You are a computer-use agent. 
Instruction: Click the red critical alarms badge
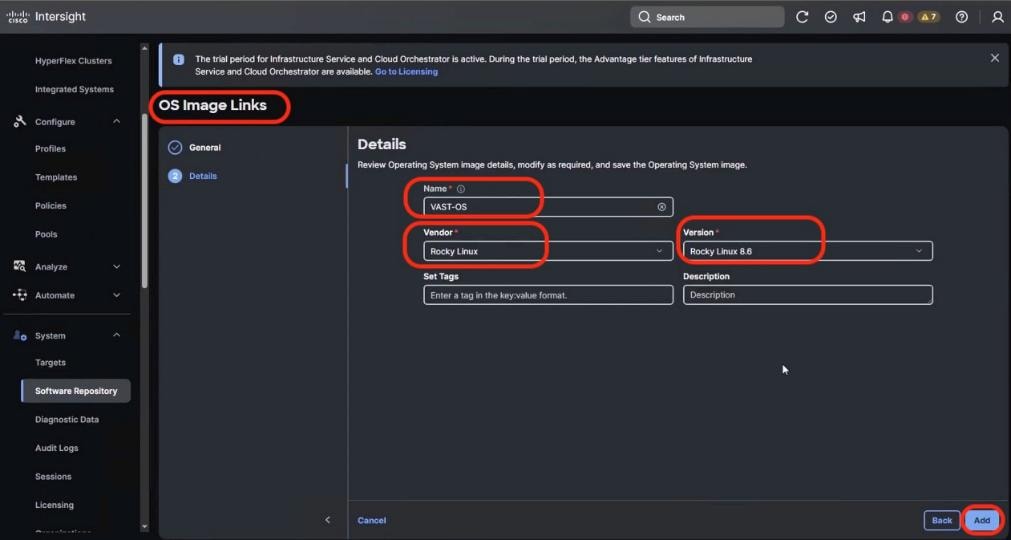coord(905,17)
